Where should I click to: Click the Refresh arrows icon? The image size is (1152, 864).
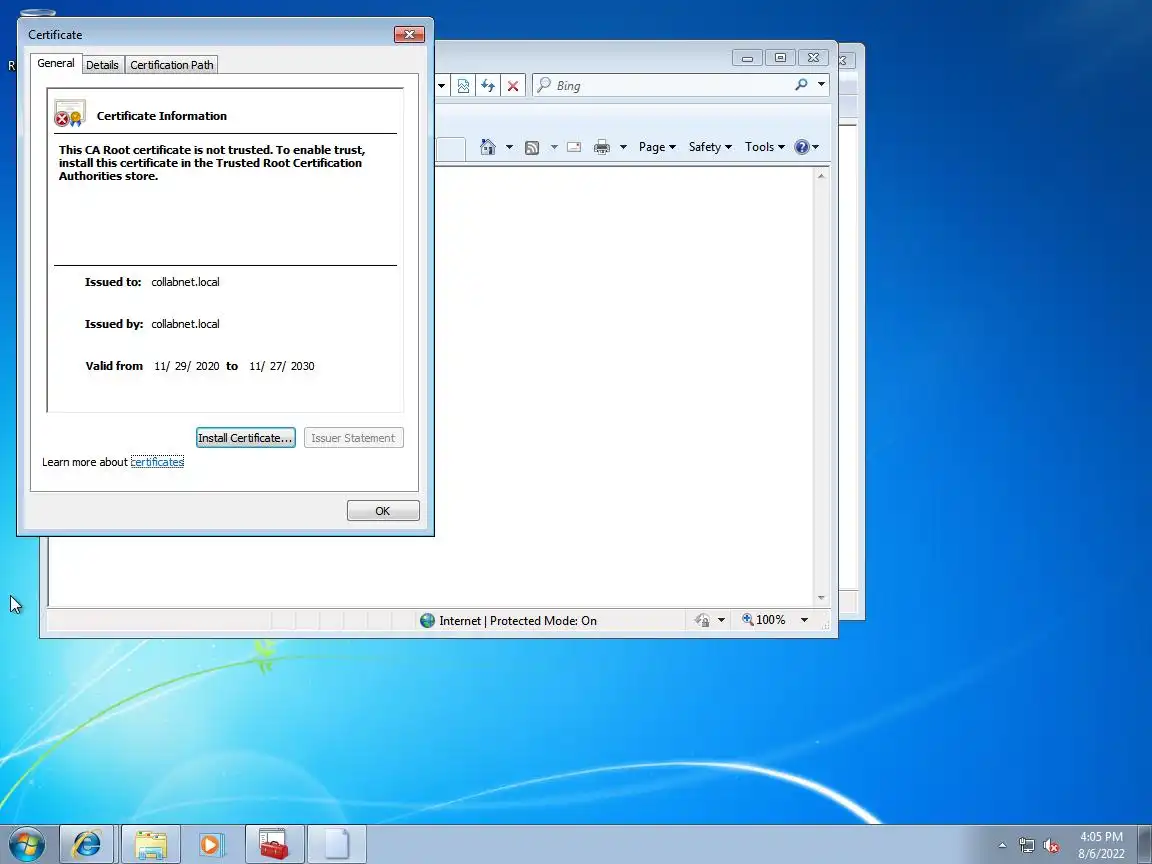[488, 86]
